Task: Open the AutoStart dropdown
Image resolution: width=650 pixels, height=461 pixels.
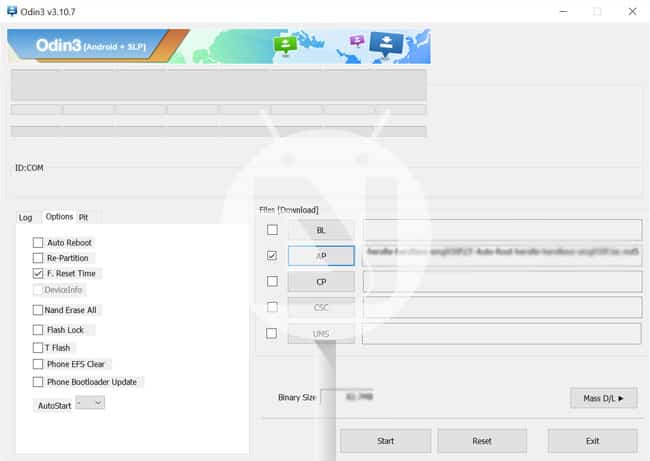Action: (90, 403)
